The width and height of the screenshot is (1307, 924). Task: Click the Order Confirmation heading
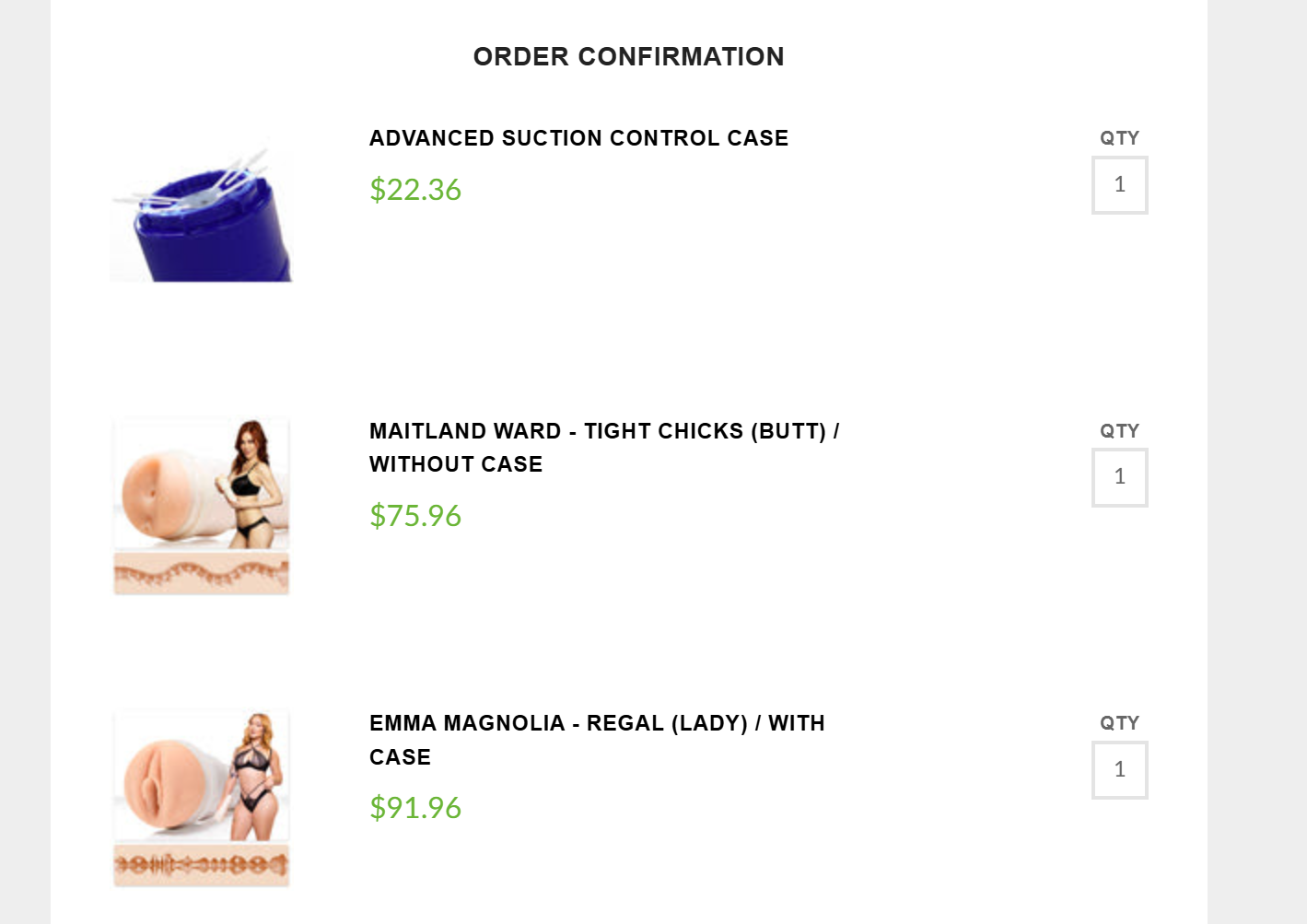tap(629, 57)
